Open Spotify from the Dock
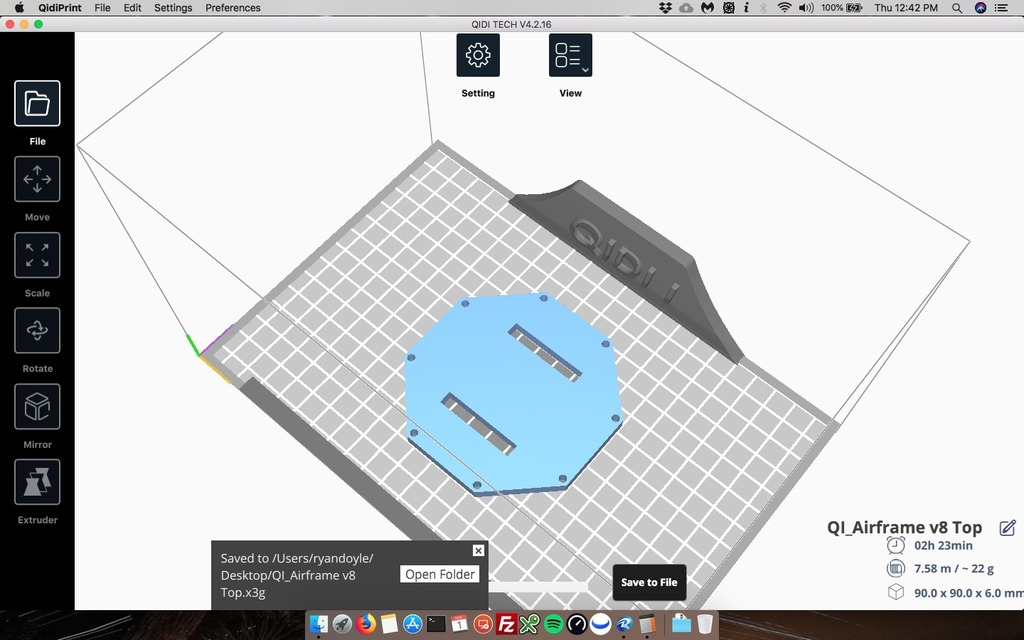The height and width of the screenshot is (640, 1024). point(553,624)
